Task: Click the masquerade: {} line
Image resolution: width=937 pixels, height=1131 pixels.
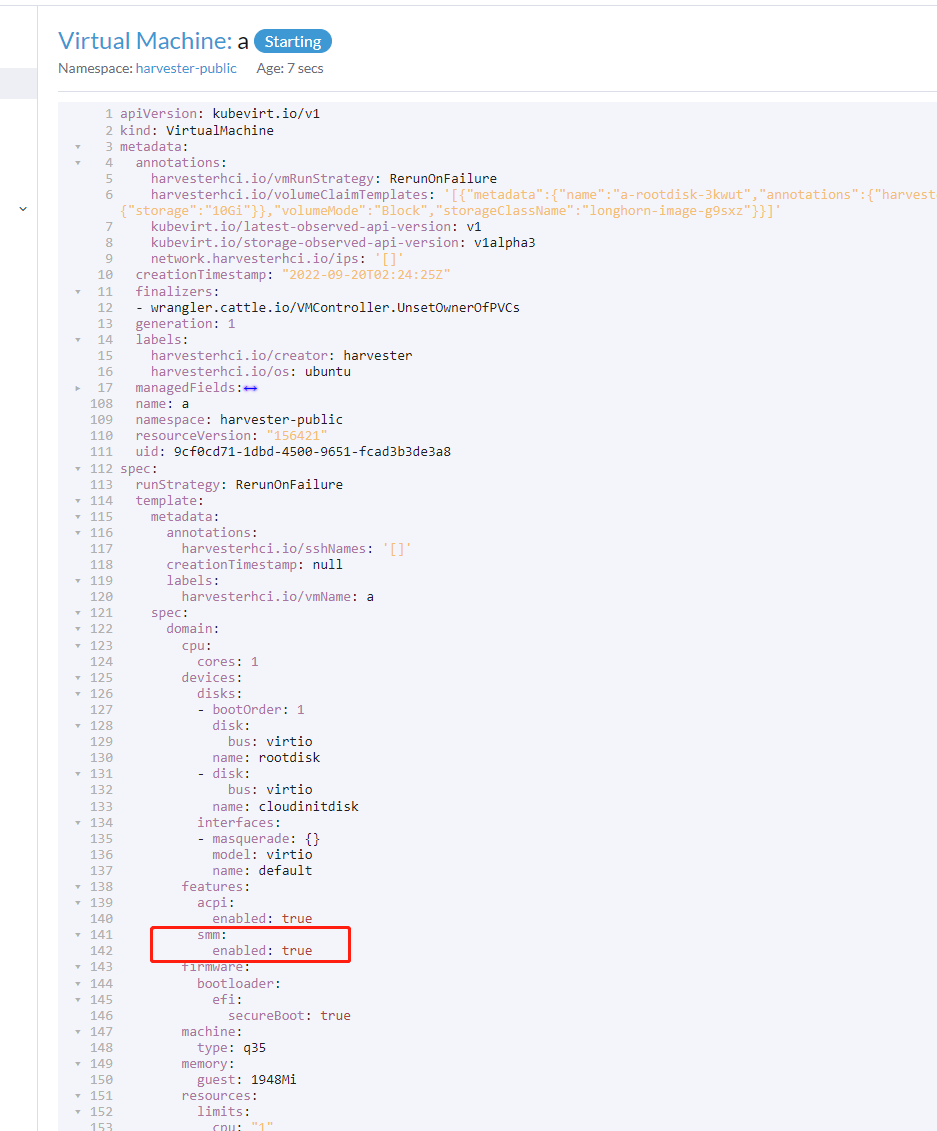Action: [x=258, y=838]
